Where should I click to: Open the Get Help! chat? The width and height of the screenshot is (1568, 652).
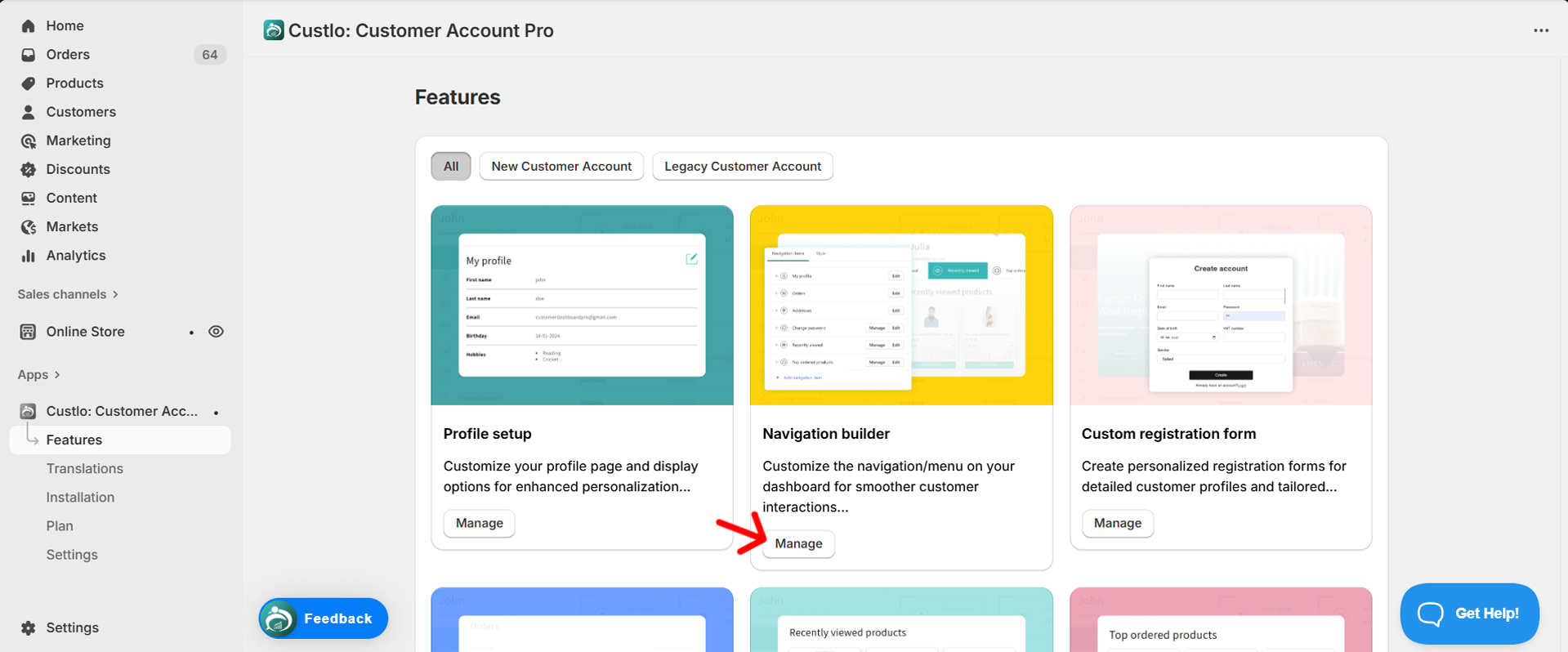point(1470,614)
